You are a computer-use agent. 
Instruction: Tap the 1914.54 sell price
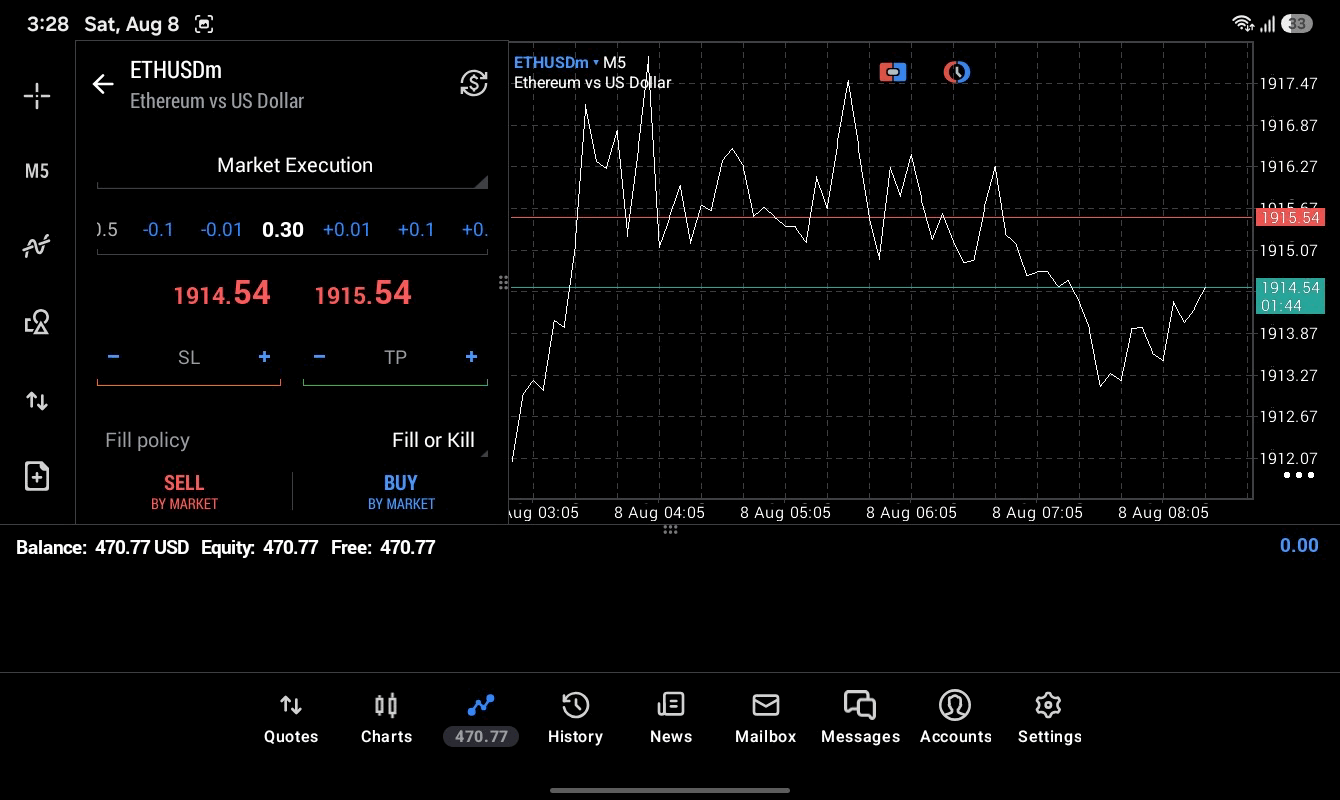[222, 293]
